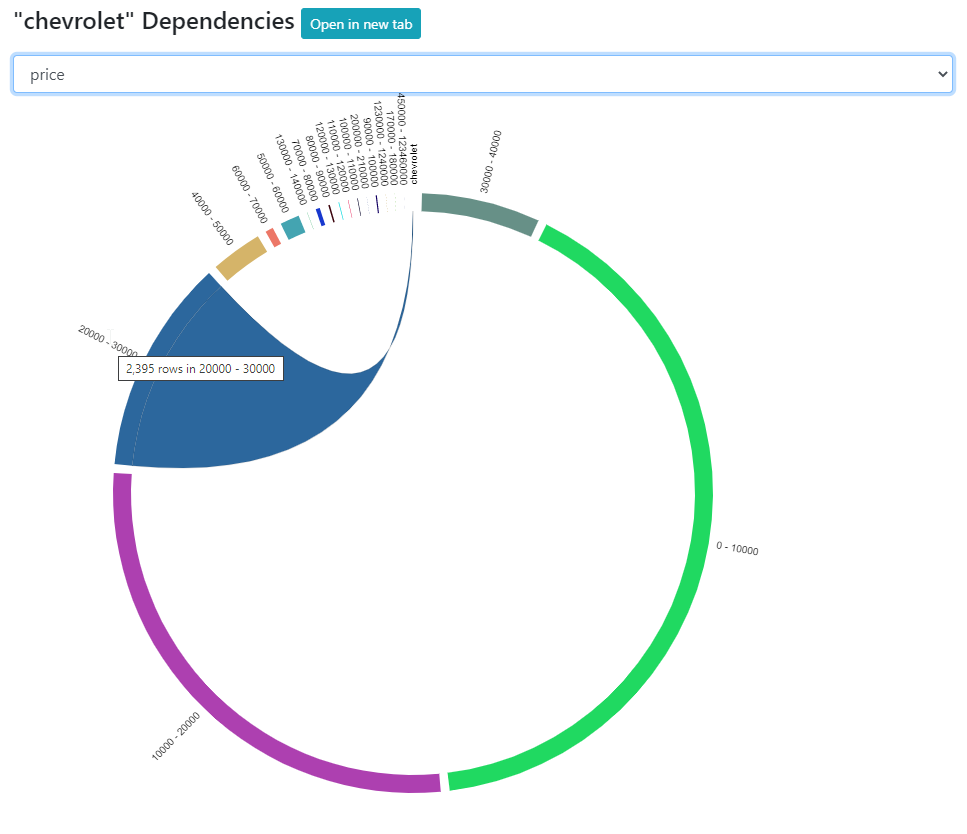
Task: Click the "10000 - 20000" text label
Action: 176,736
